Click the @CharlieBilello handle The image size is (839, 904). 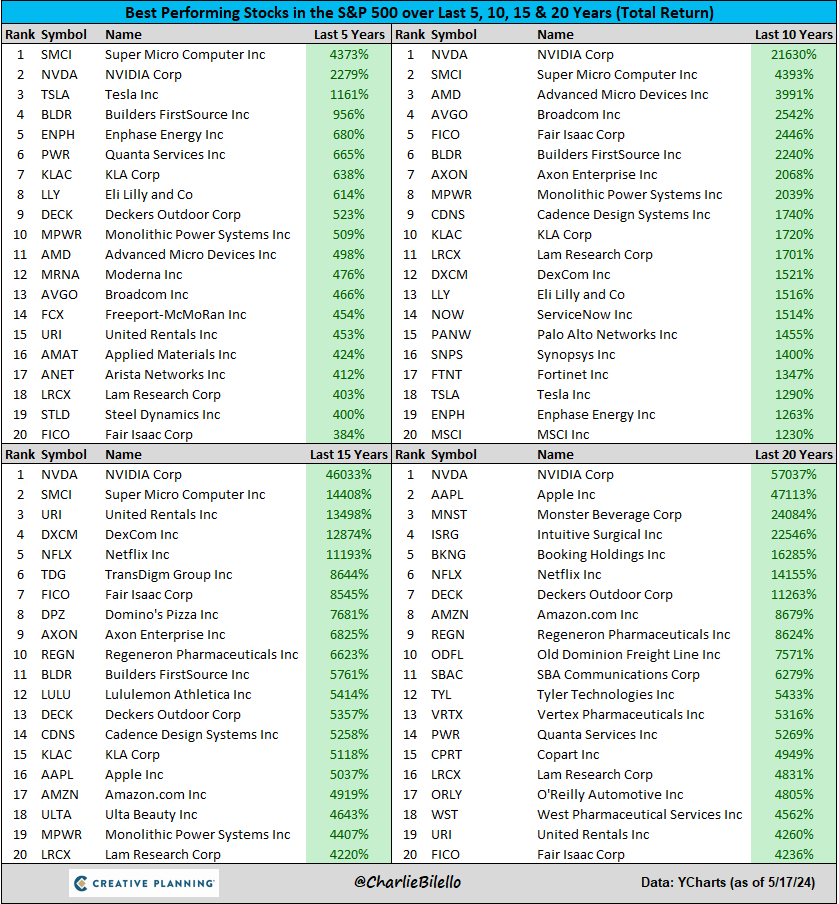point(408,882)
